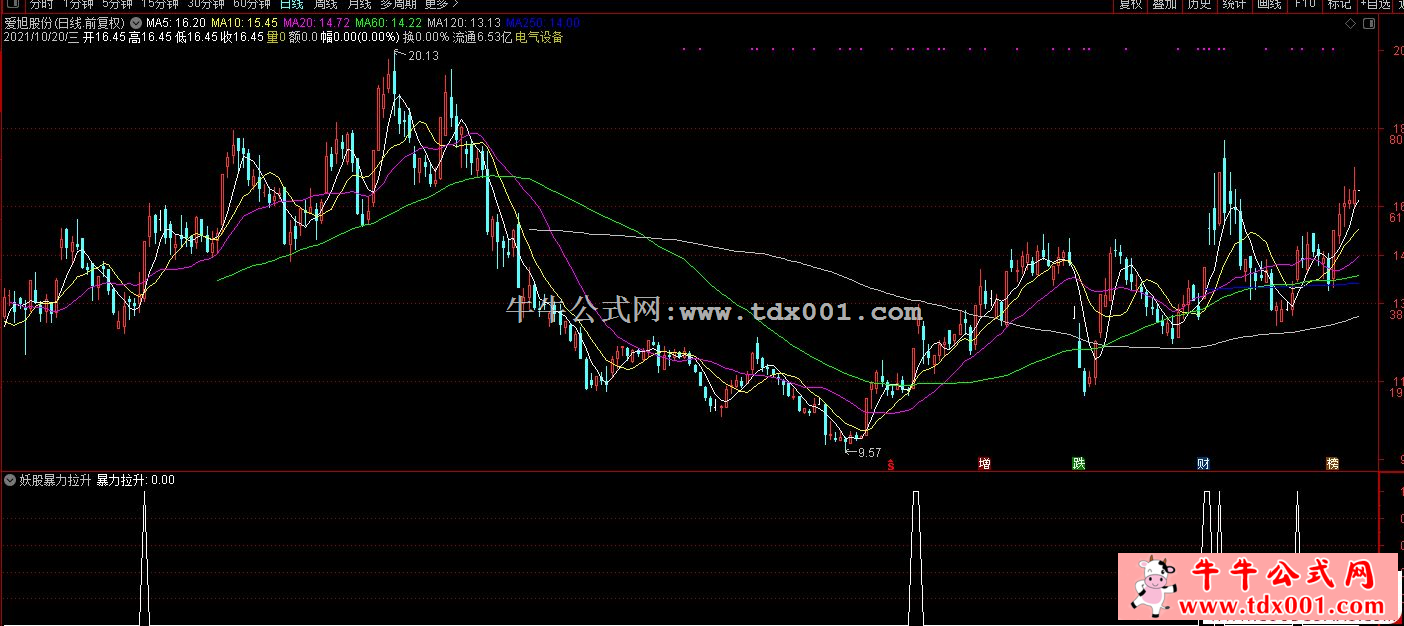Click the blue 财 event marker icon
The image size is (1404, 626).
(1204, 464)
